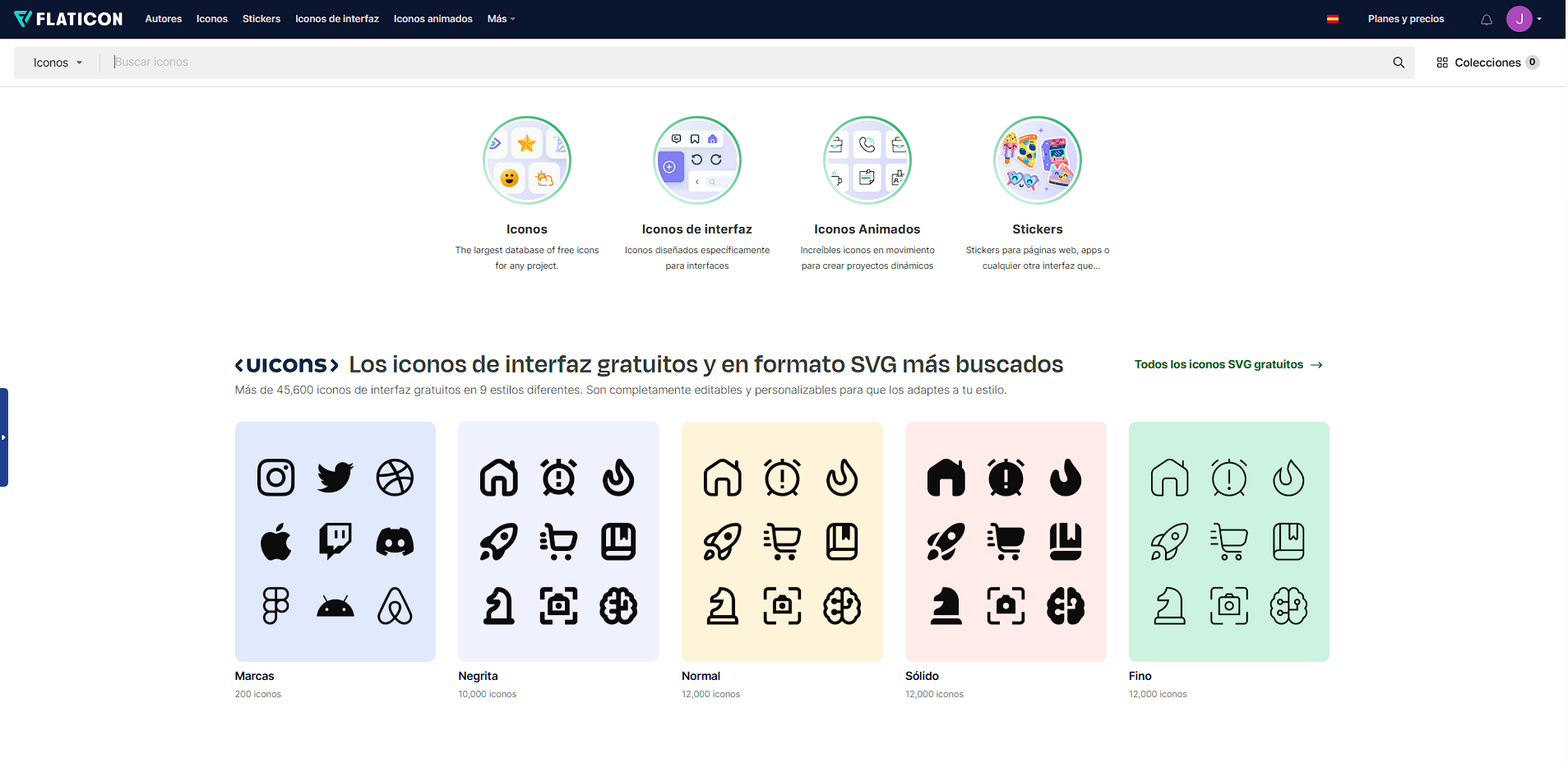Open the profile avatar menu
Image resolution: width=1568 pixels, height=763 pixels.
(1520, 19)
